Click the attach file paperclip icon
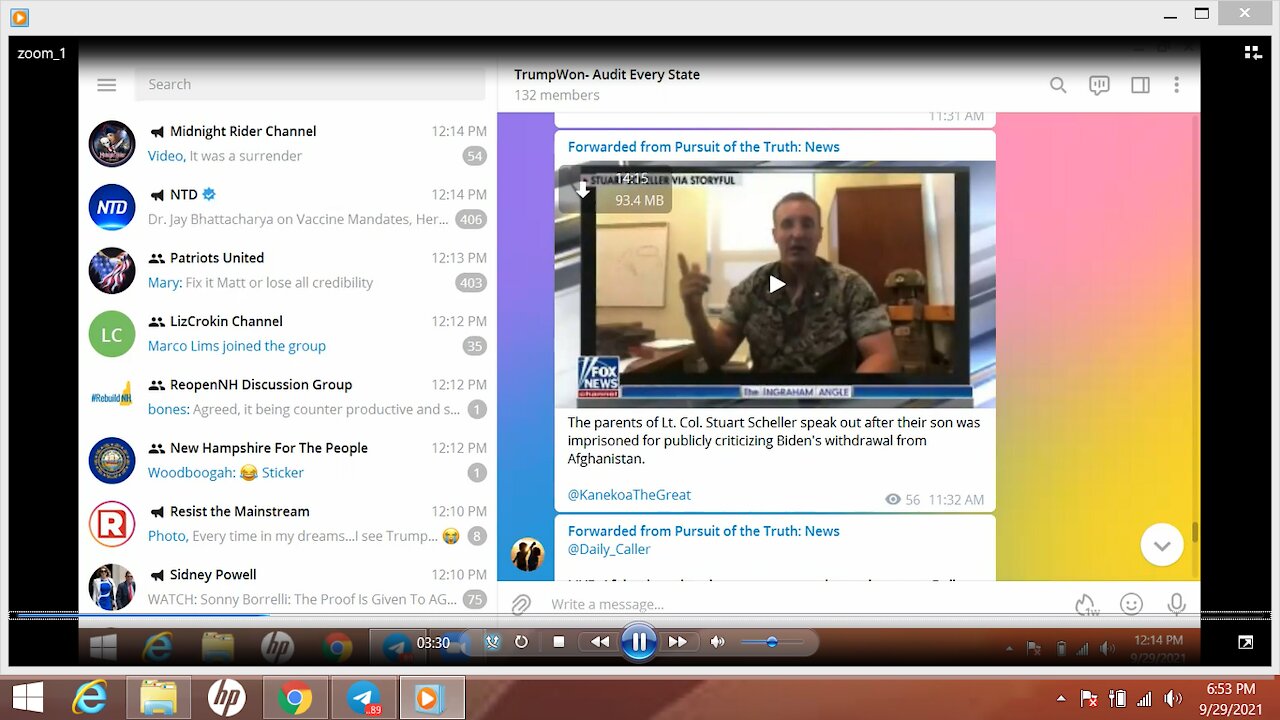This screenshot has width=1280, height=720. pos(521,604)
